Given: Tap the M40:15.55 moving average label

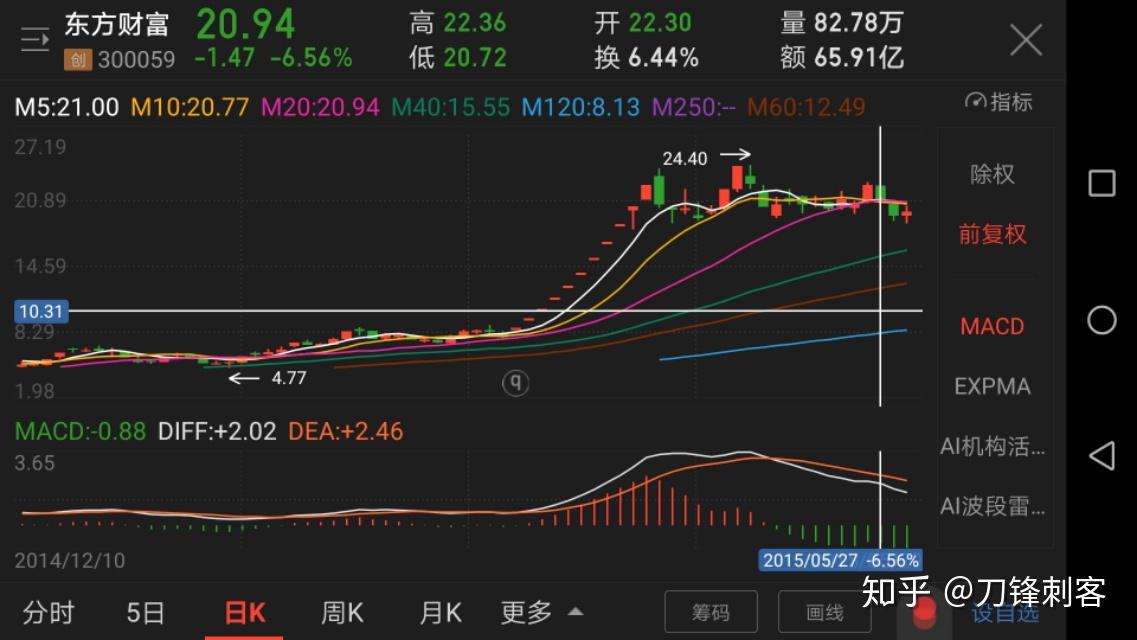Looking at the screenshot, I should (x=450, y=107).
